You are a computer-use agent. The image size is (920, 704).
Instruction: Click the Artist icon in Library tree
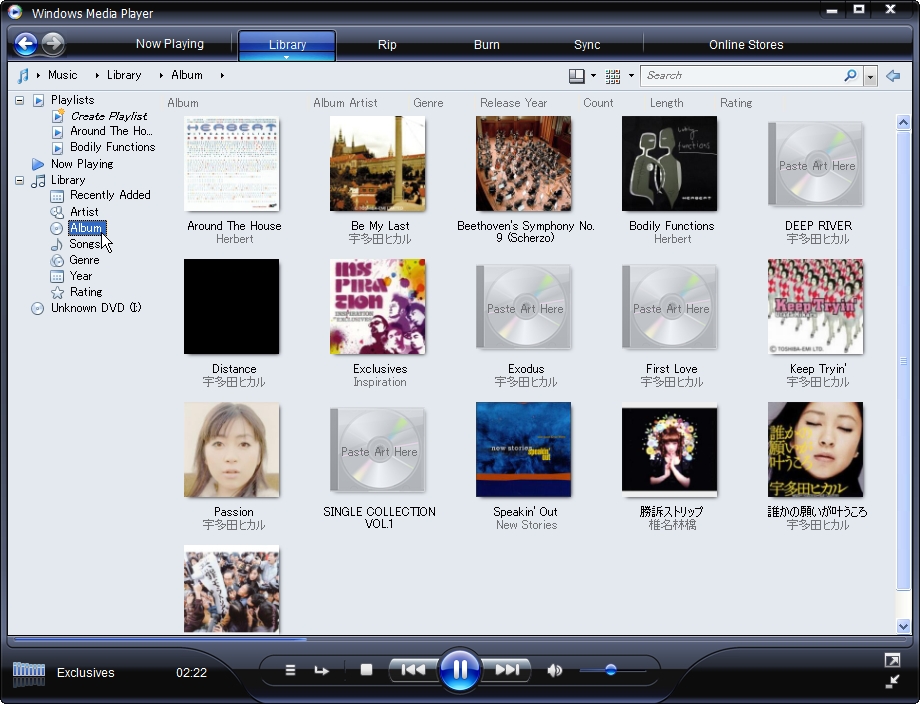pos(57,212)
